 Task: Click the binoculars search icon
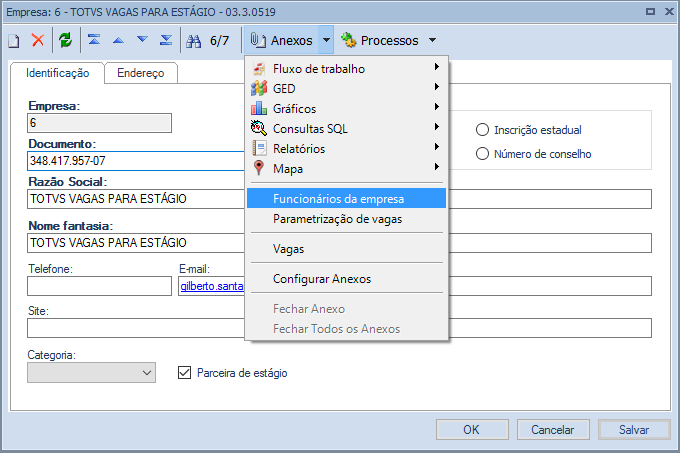193,41
